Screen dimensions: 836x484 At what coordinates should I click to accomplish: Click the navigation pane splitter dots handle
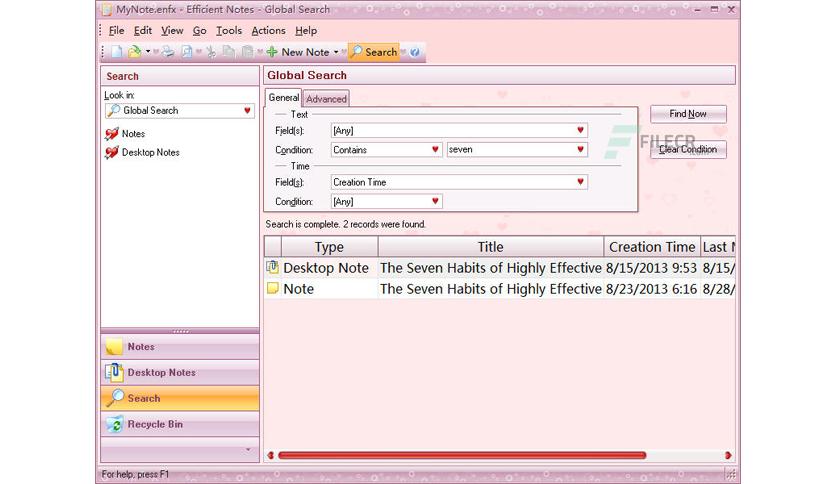tap(180, 332)
